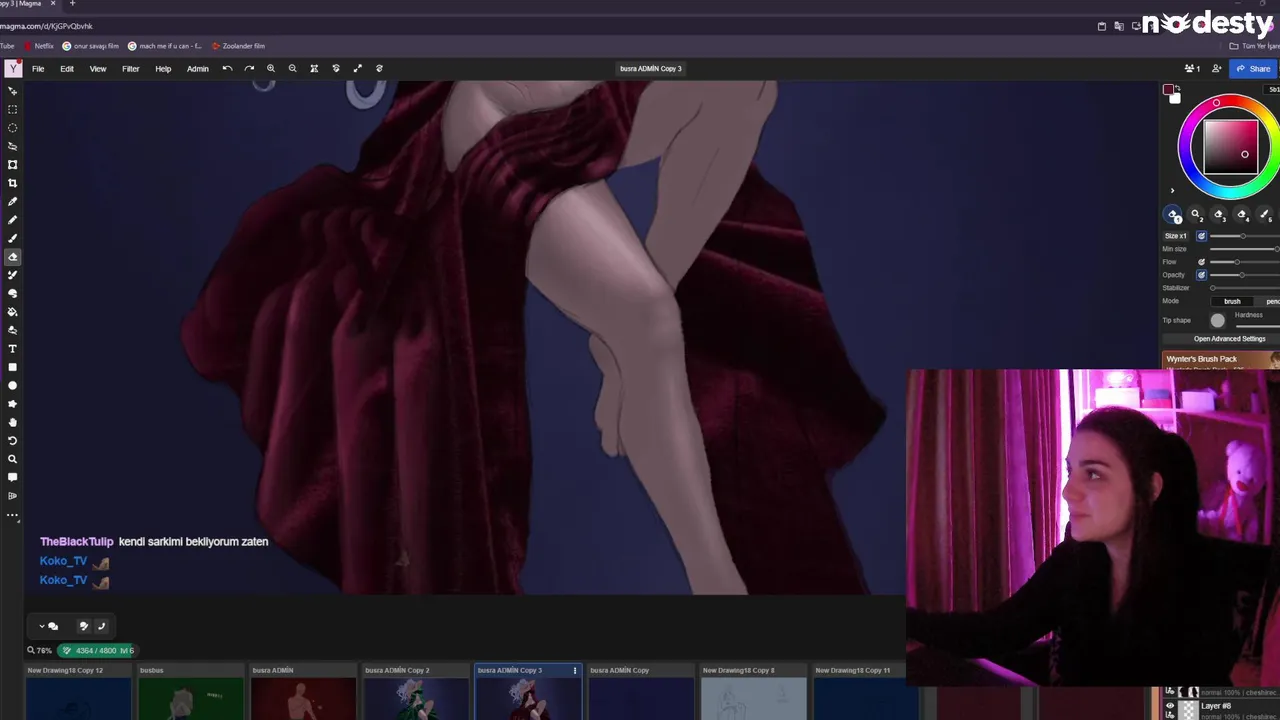Select the Hand pan tool
Image resolution: width=1280 pixels, height=720 pixels.
pos(13,422)
